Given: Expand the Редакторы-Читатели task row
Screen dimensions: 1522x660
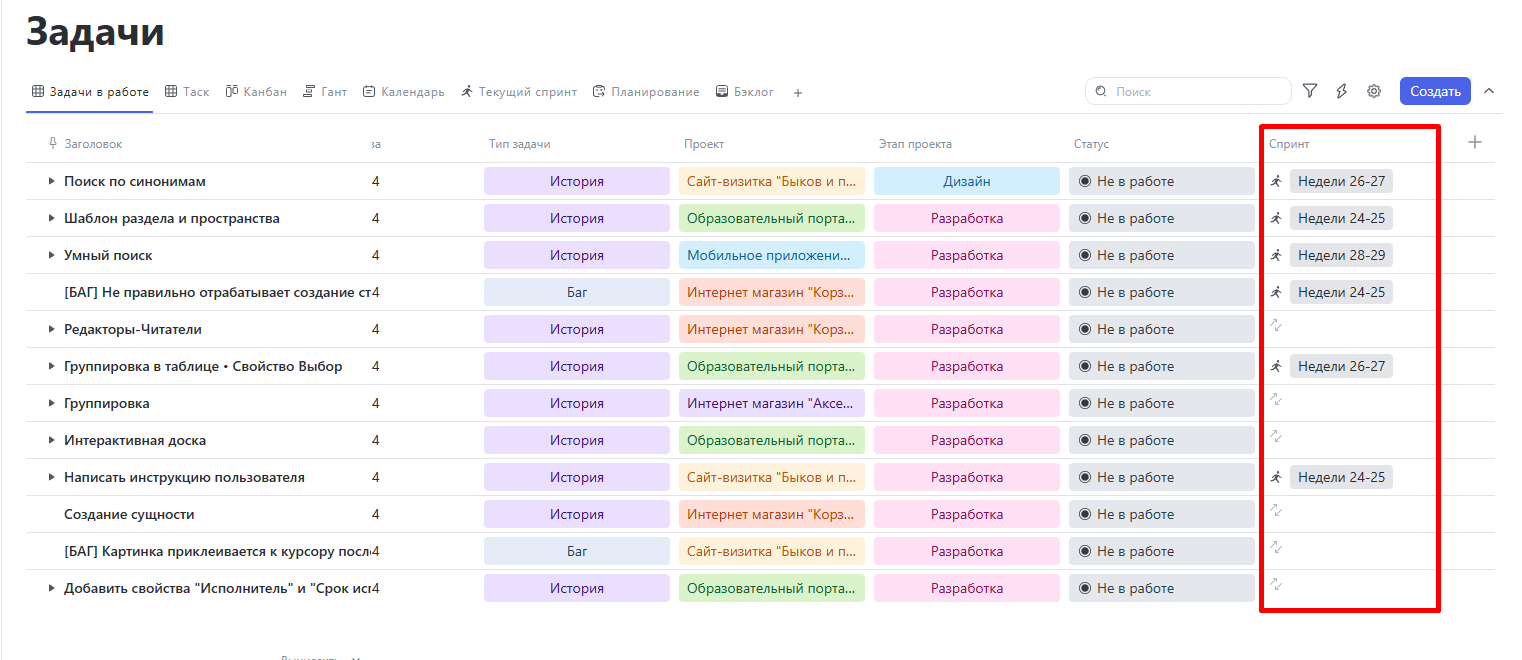Looking at the screenshot, I should 52,329.
